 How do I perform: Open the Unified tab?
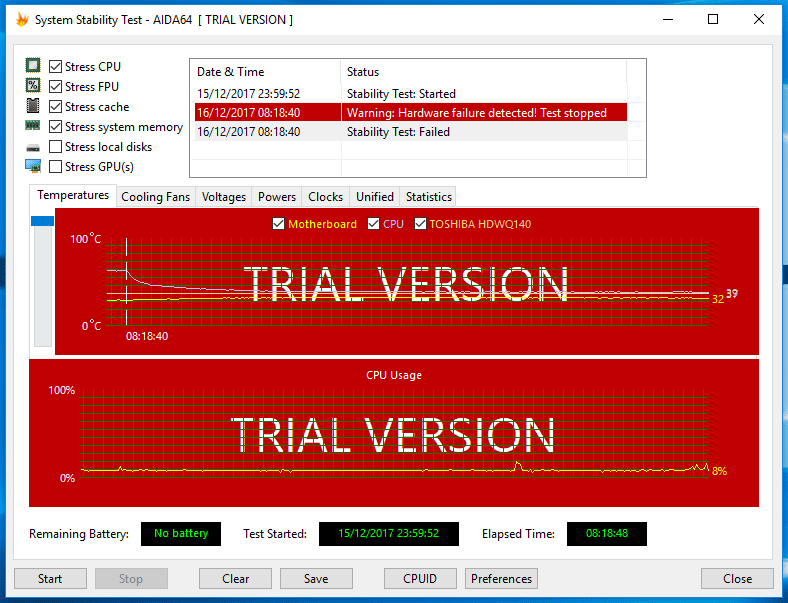tap(375, 196)
